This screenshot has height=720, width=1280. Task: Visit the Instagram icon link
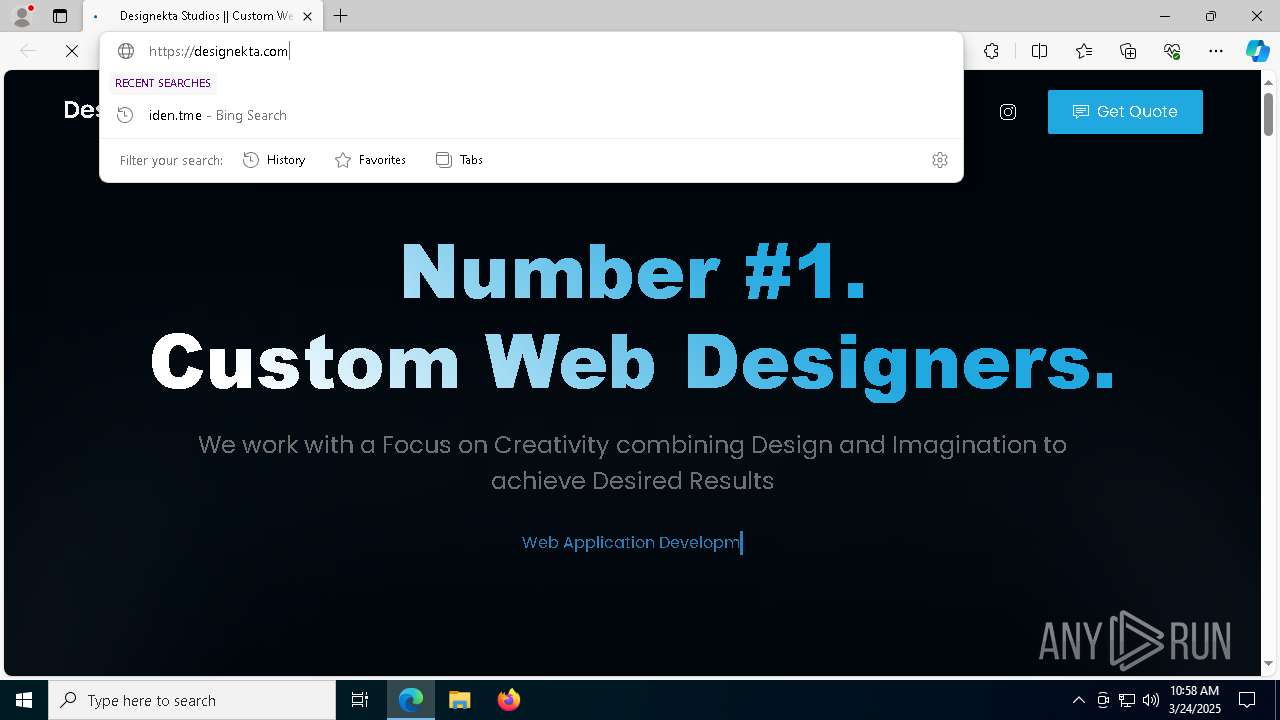pos(1008,112)
